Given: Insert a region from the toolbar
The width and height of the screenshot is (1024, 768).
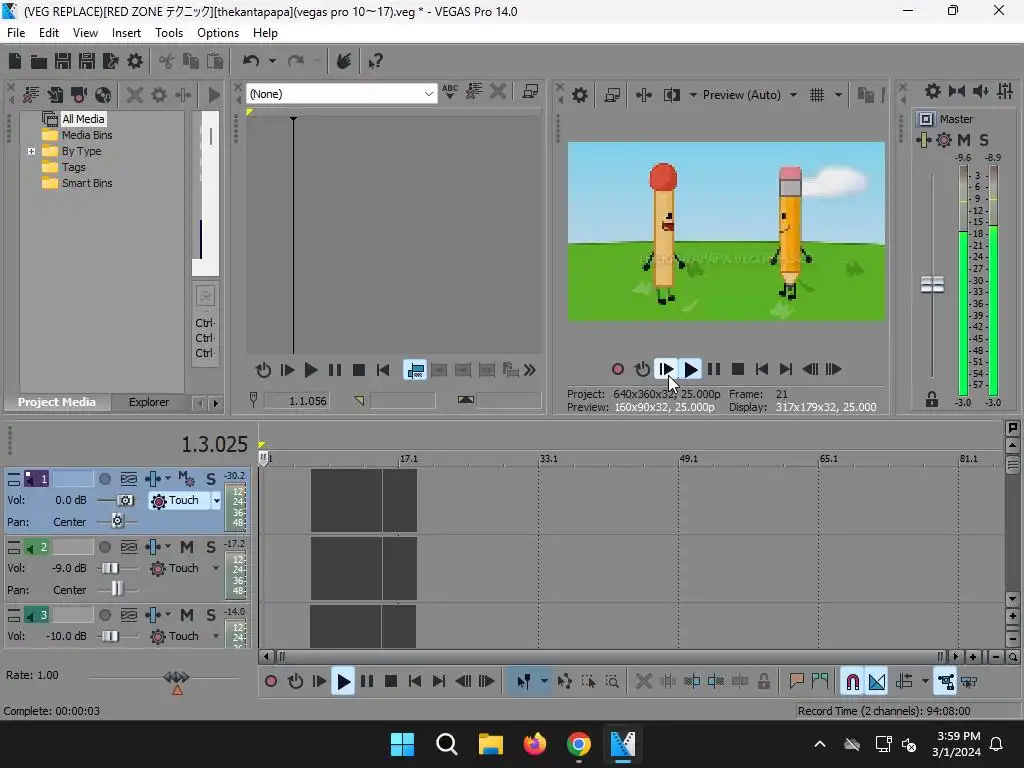Looking at the screenshot, I should point(820,682).
